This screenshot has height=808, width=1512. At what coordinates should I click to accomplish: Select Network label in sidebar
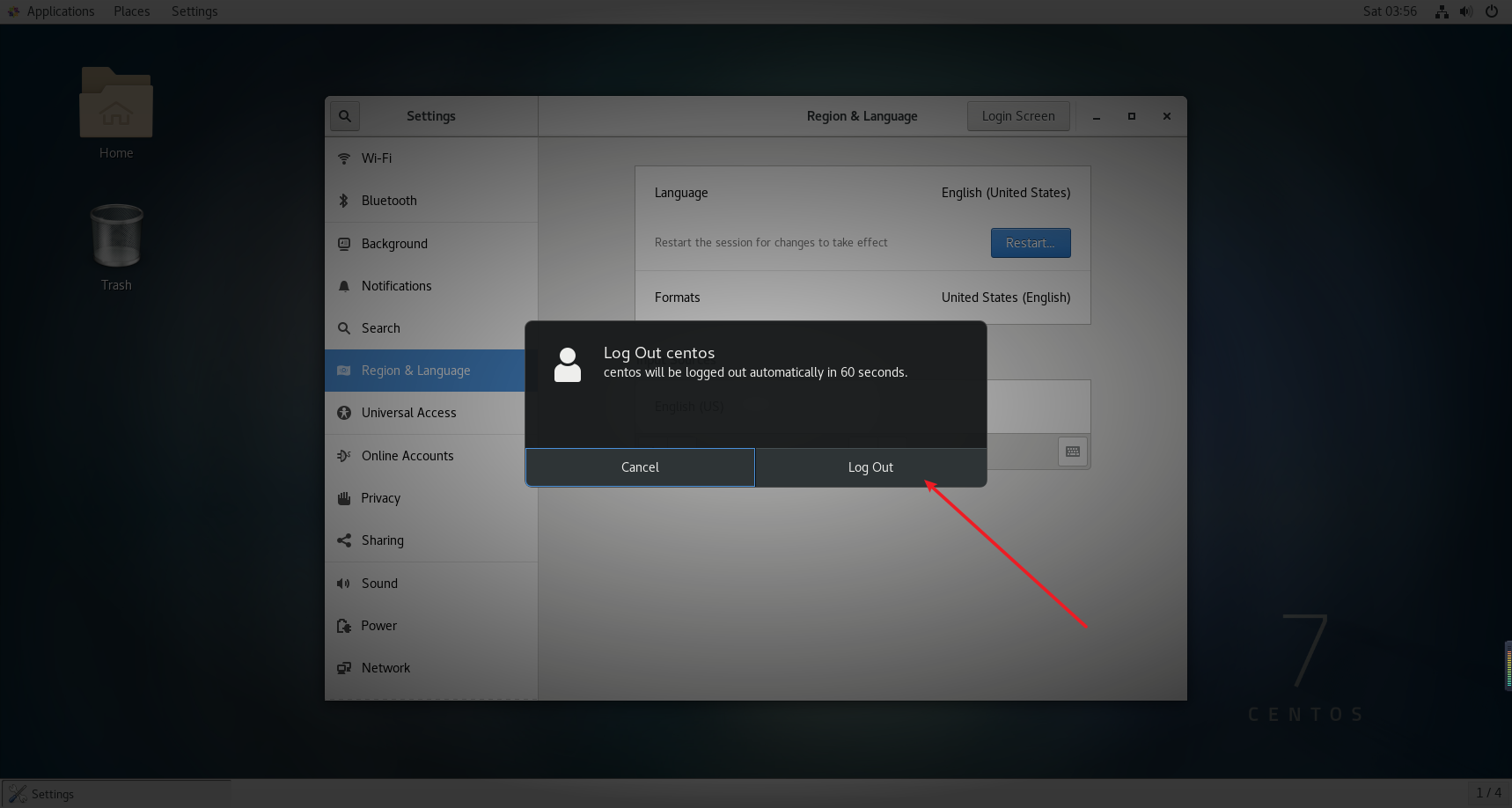(x=385, y=668)
